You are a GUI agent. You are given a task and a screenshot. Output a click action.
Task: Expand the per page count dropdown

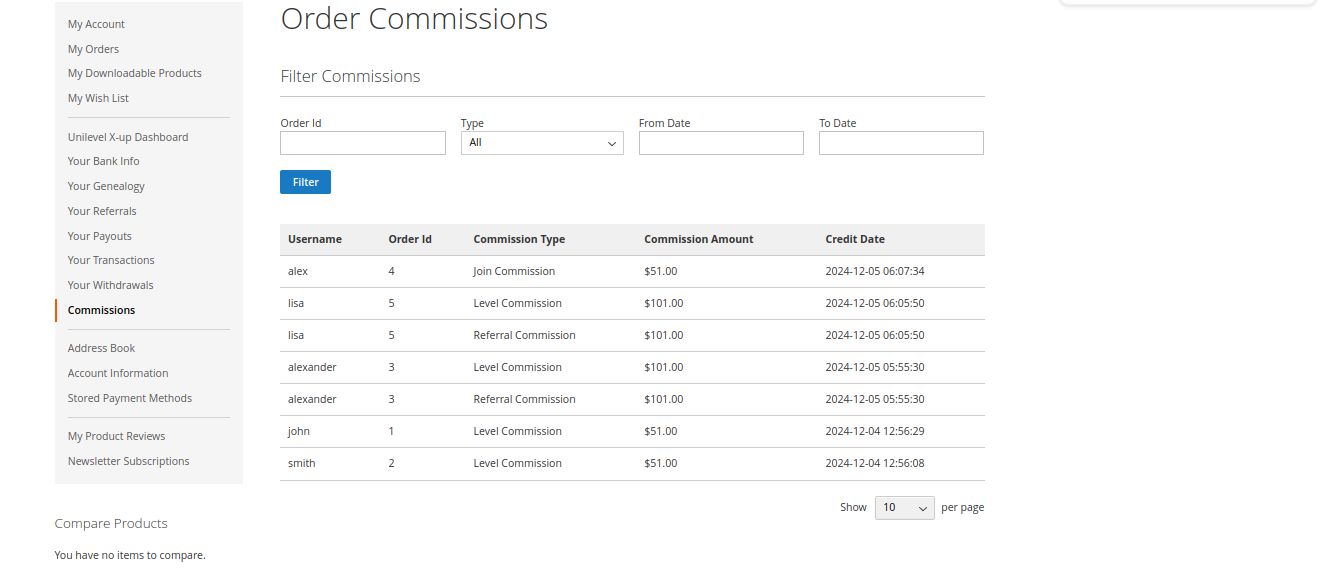904,508
